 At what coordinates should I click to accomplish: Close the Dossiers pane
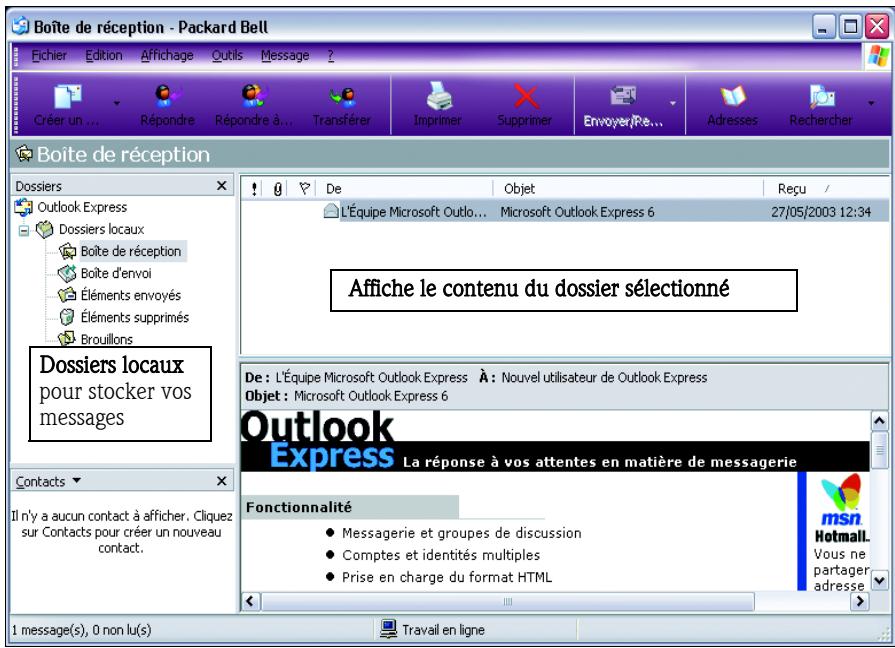[x=222, y=186]
